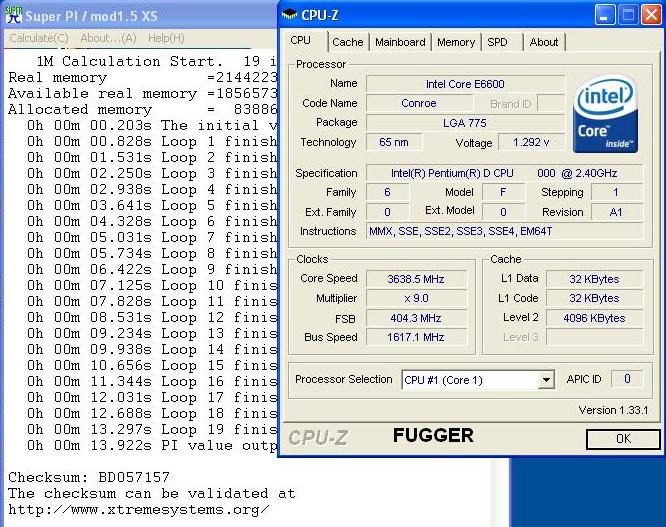This screenshot has width=666, height=527.
Task: Minimize the CPU-Z window
Action: 605,14
